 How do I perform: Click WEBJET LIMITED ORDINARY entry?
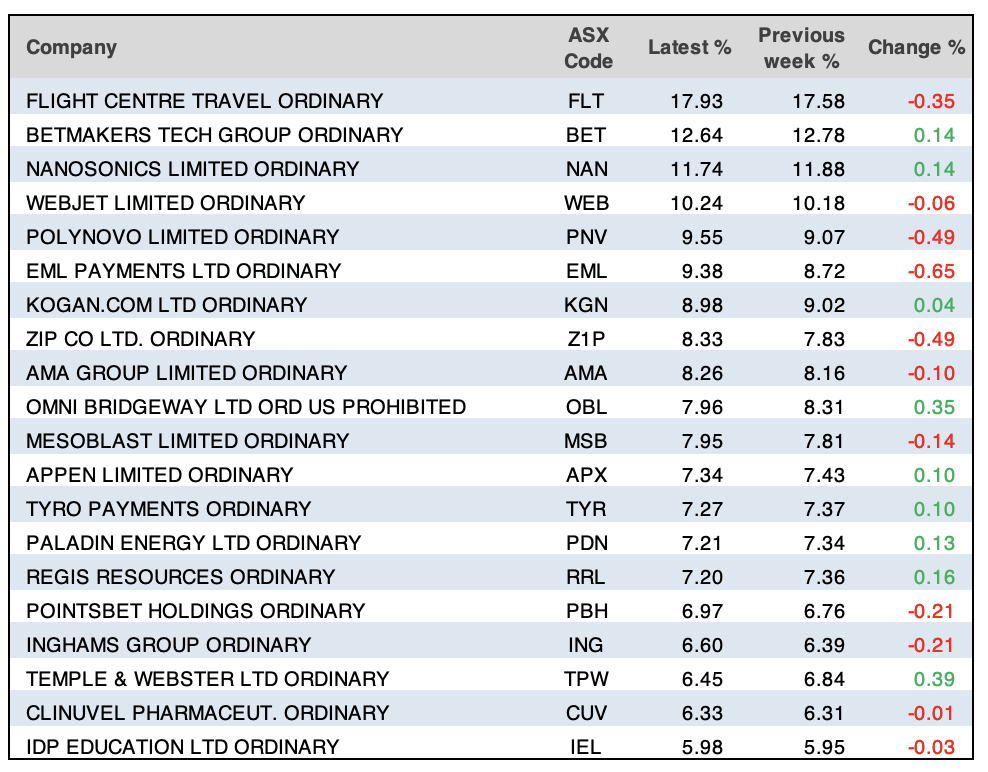[165, 203]
